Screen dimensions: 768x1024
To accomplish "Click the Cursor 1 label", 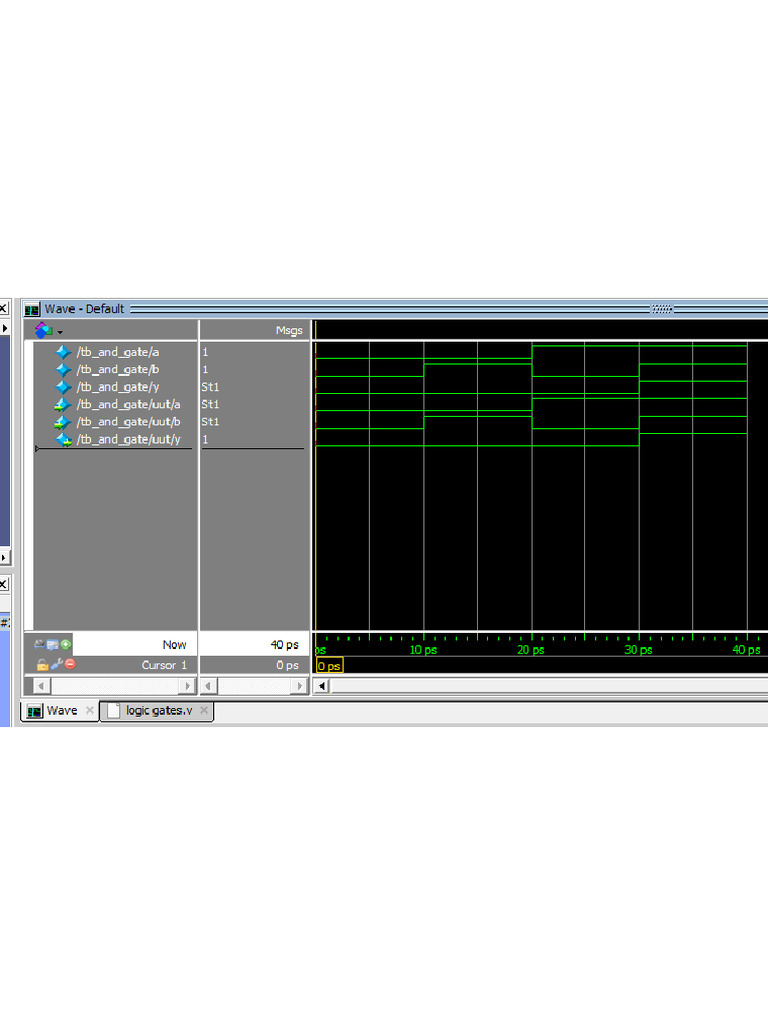I will pos(158,665).
